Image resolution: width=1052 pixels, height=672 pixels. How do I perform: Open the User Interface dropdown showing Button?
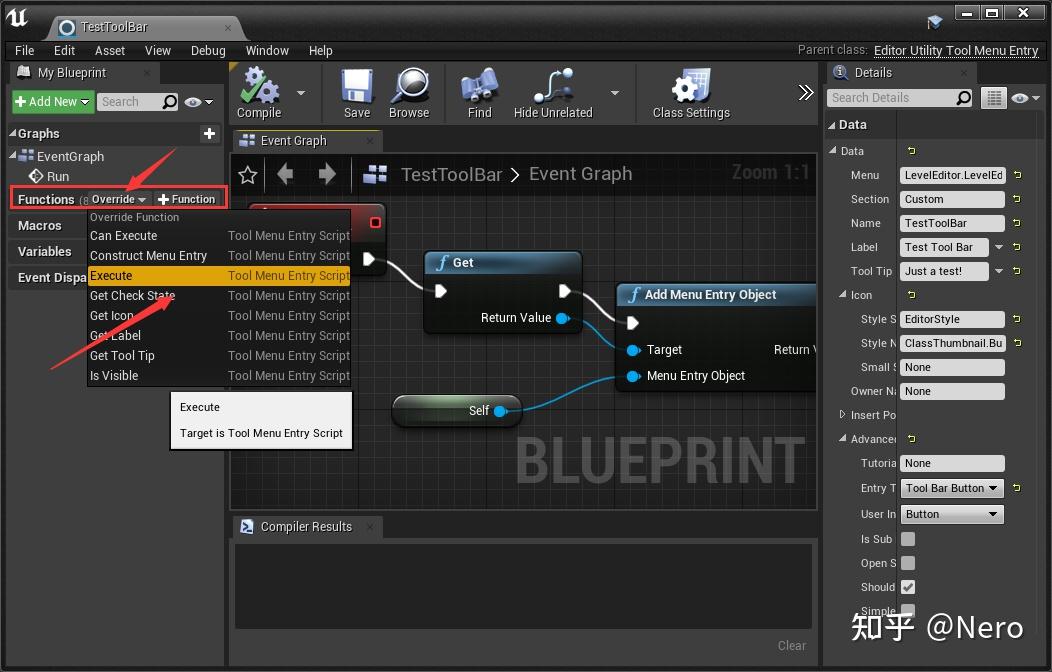[951, 513]
